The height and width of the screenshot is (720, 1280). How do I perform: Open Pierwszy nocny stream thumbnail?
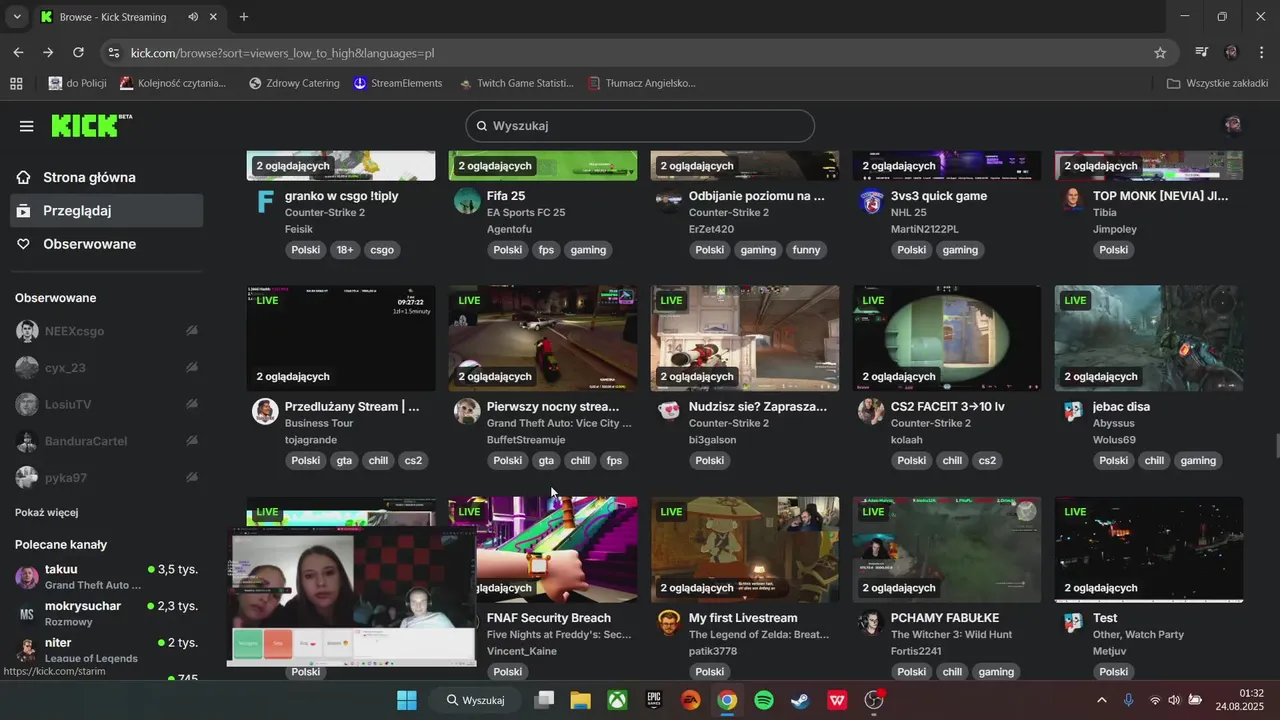[543, 338]
